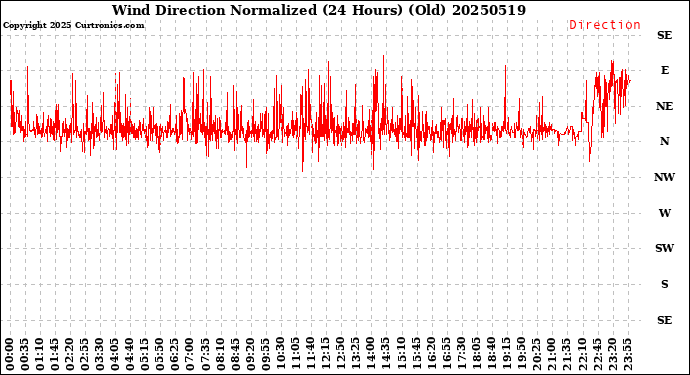Click the 04:40 time label
690x375 pixels.
(x=130, y=355)
